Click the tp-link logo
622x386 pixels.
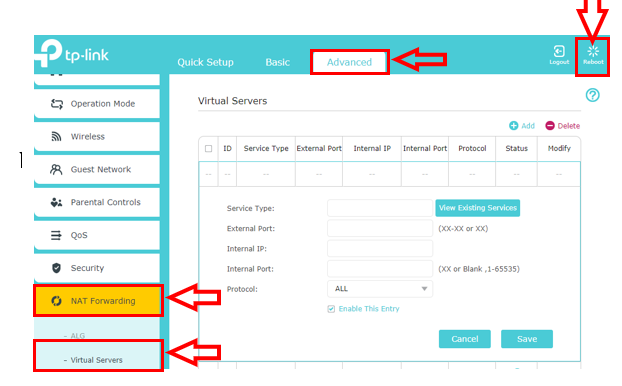tap(72, 54)
